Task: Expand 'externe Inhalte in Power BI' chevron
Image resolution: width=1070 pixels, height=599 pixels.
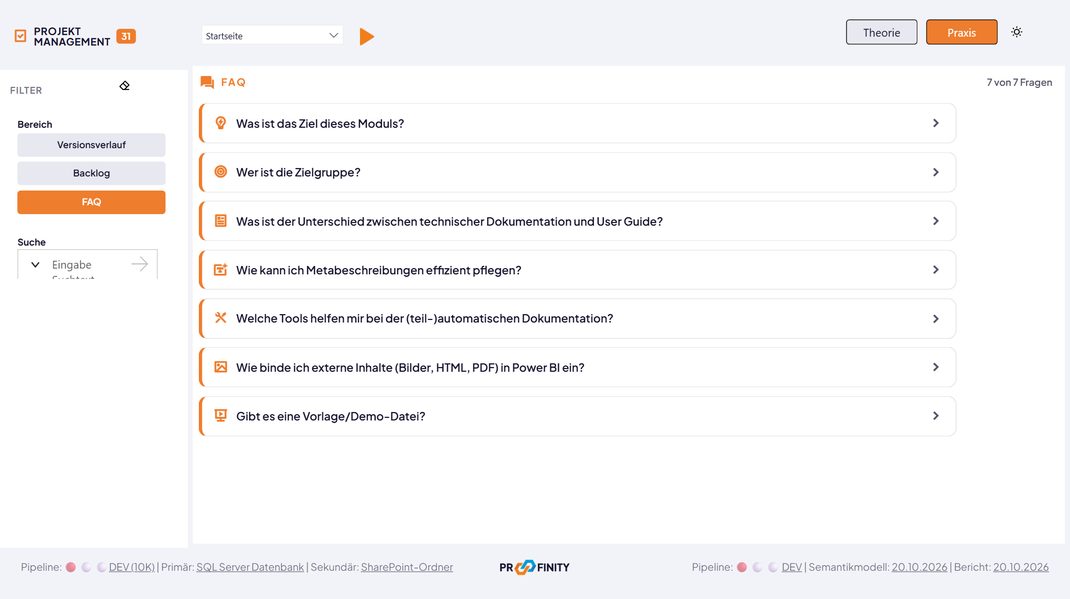Action: coord(936,367)
